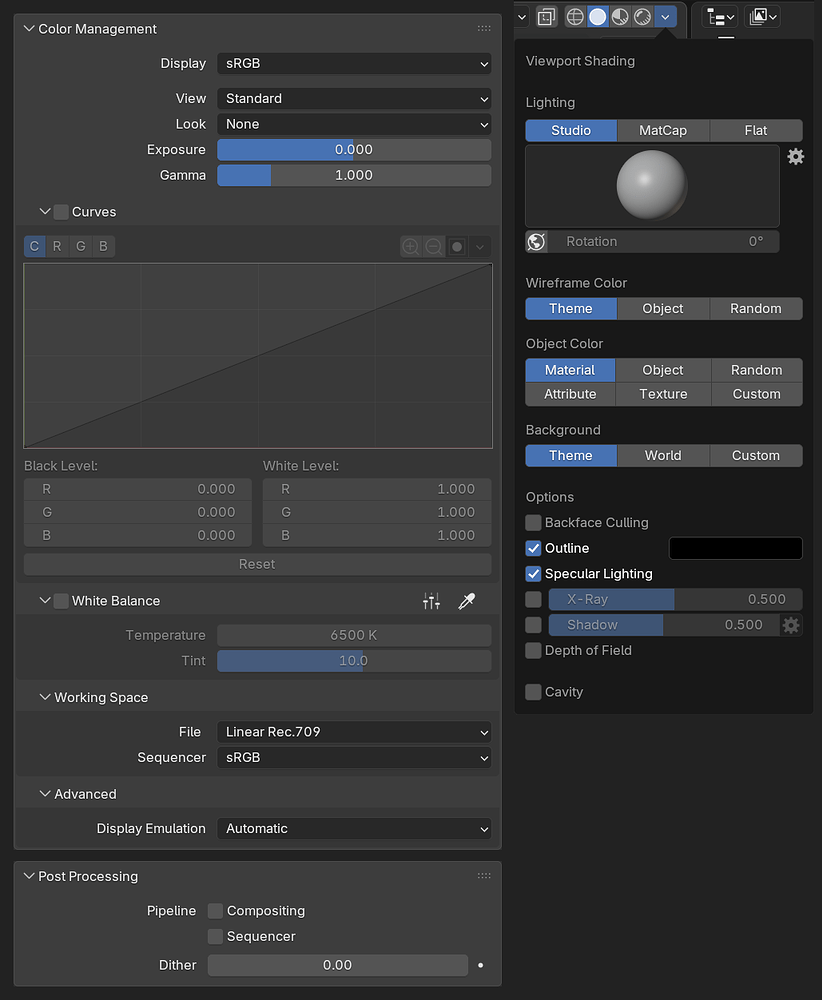Select the R curve channel
This screenshot has height=1000, width=822.
(57, 246)
